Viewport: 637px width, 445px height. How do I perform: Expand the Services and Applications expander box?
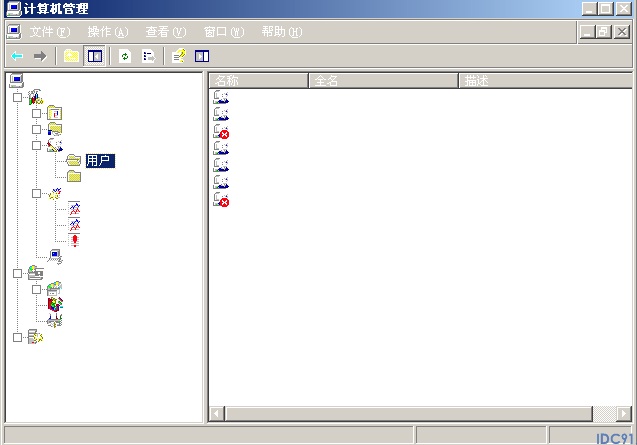(x=17, y=337)
